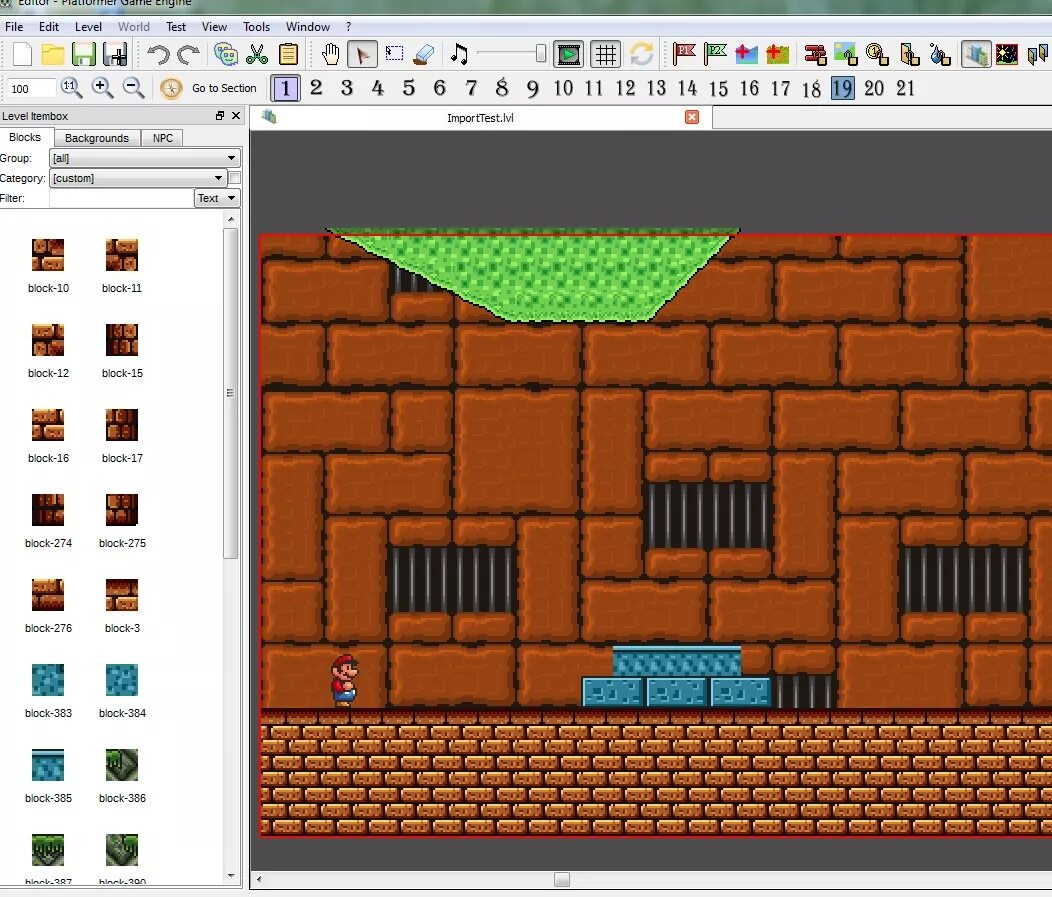Switch to section 1
Screen dimensions: 1052x897
click(x=286, y=88)
